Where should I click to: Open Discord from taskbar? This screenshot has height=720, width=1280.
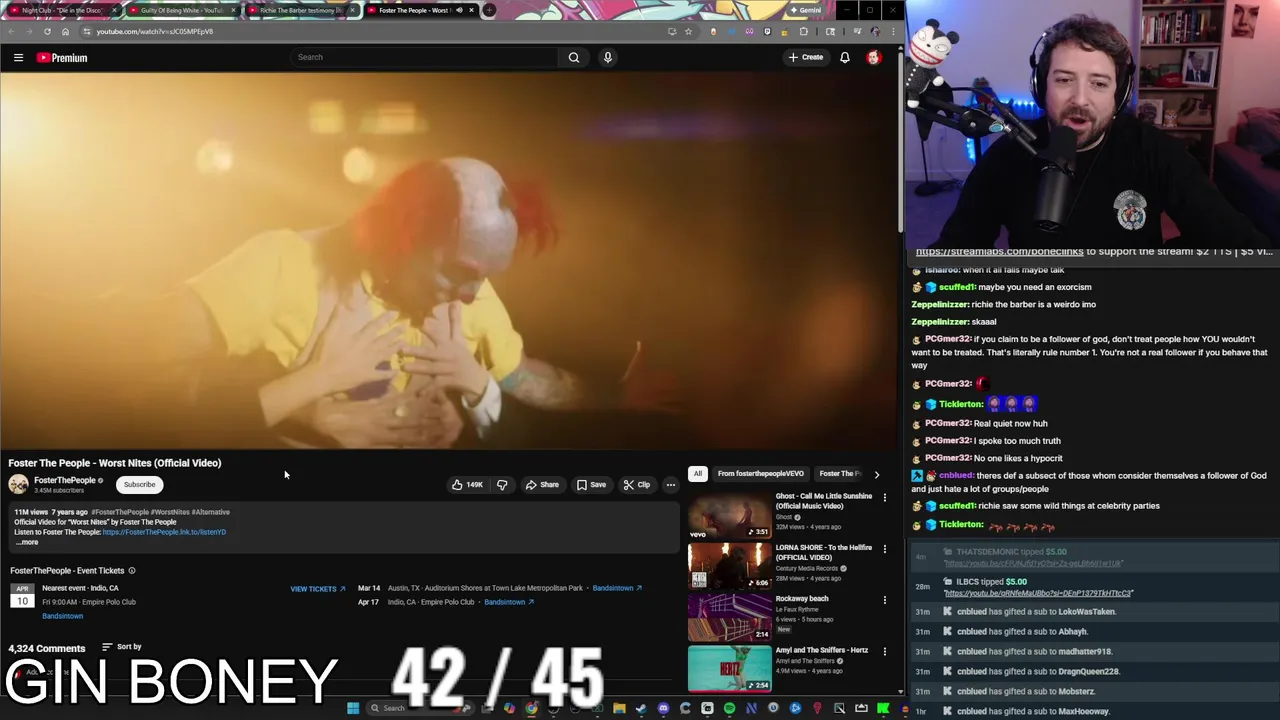coord(663,708)
